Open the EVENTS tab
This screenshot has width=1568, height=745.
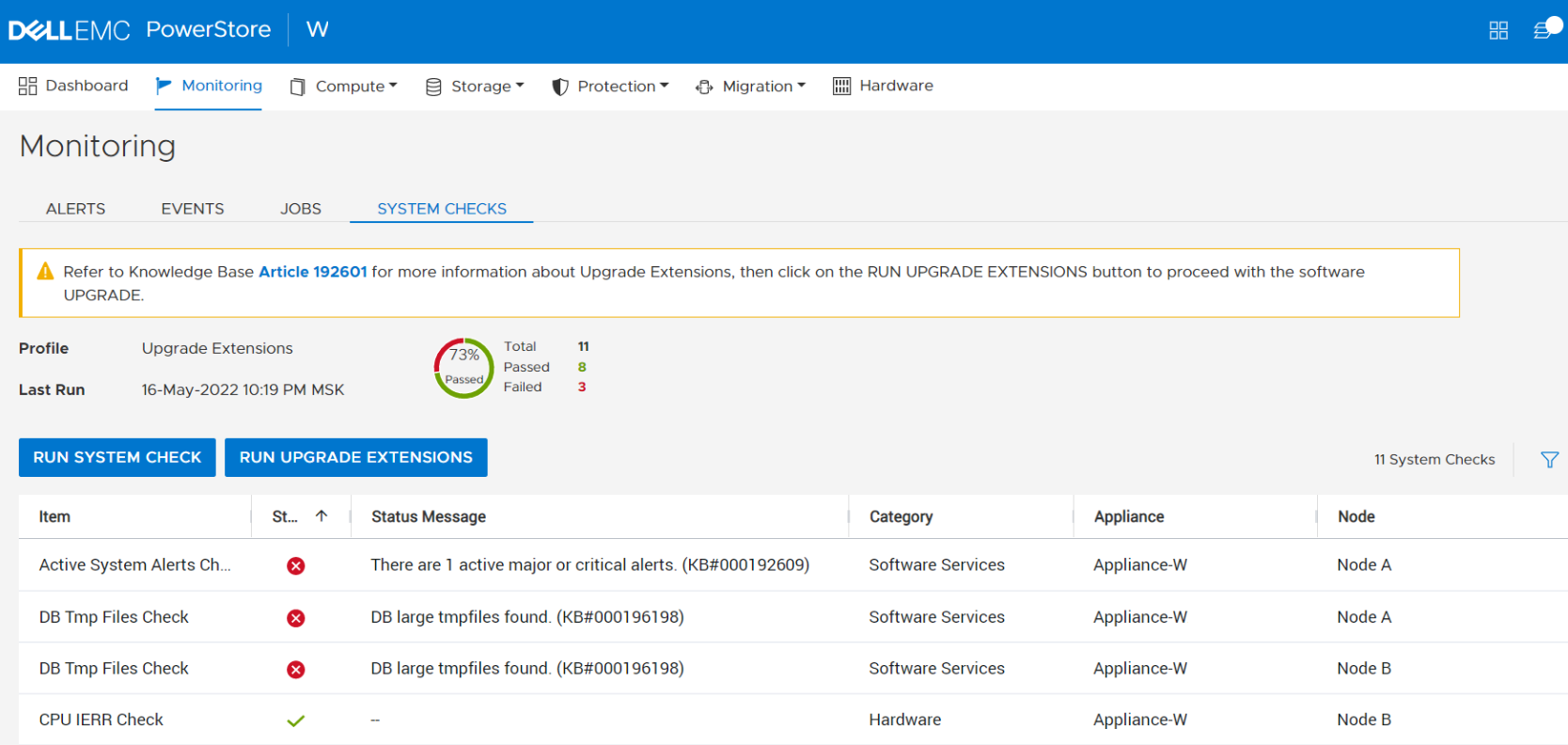(193, 209)
